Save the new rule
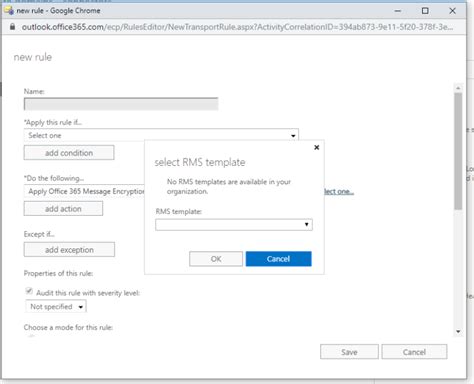 point(349,352)
